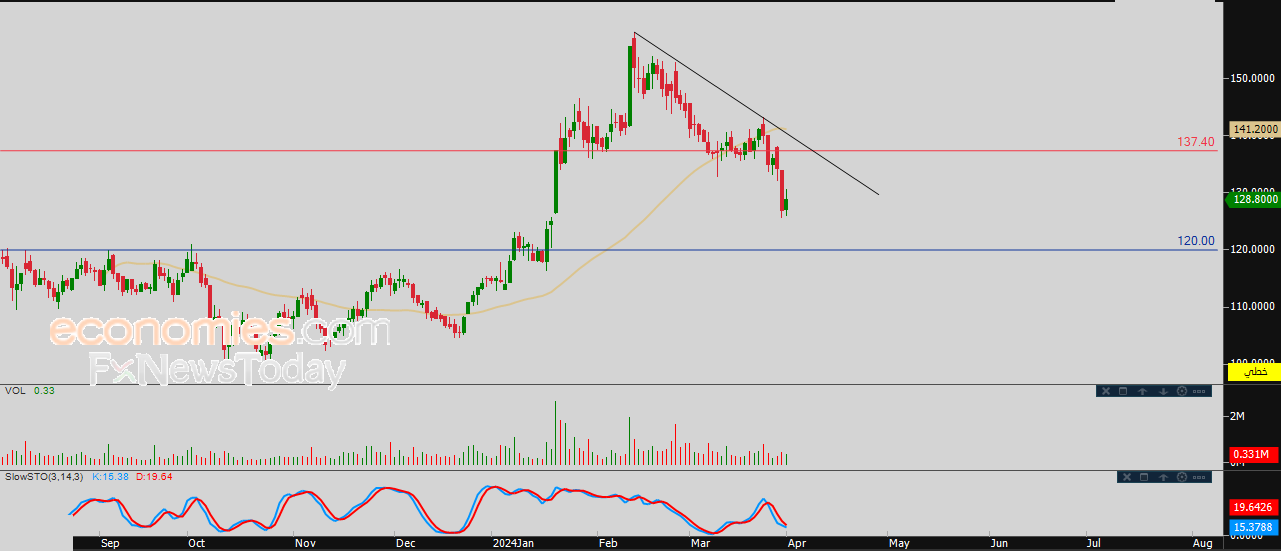
Task: Select the 141.2000 price label
Action: click(1254, 129)
